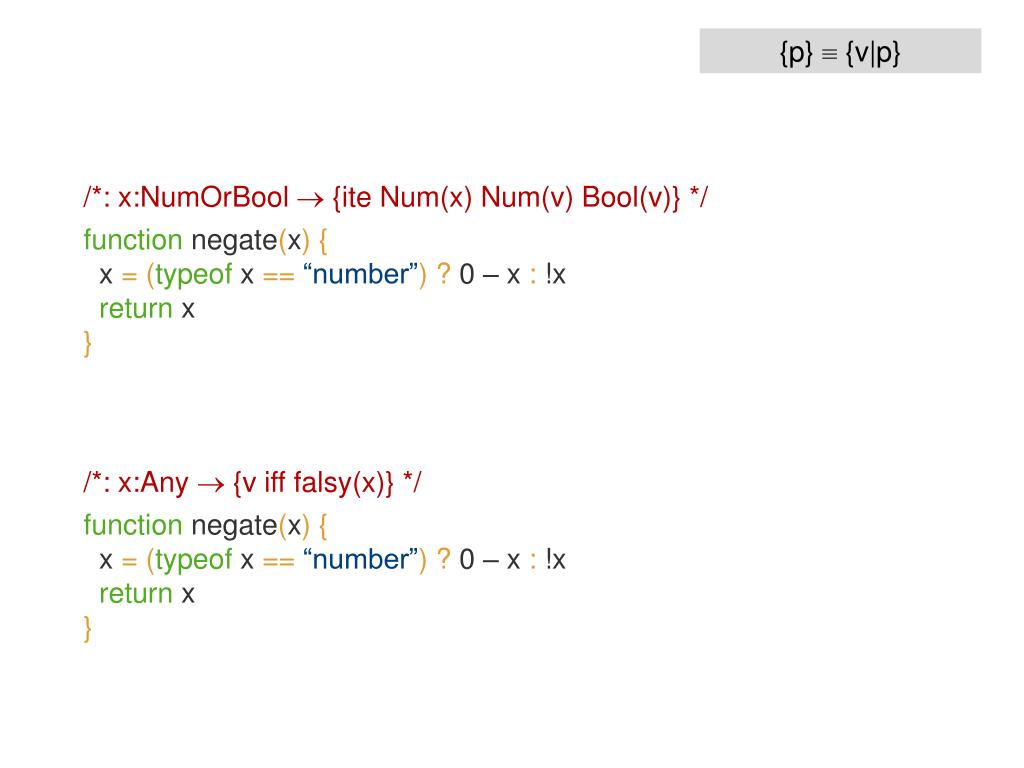Click the first "number" string literal
This screenshot has width=1024, height=768.
coord(360,274)
